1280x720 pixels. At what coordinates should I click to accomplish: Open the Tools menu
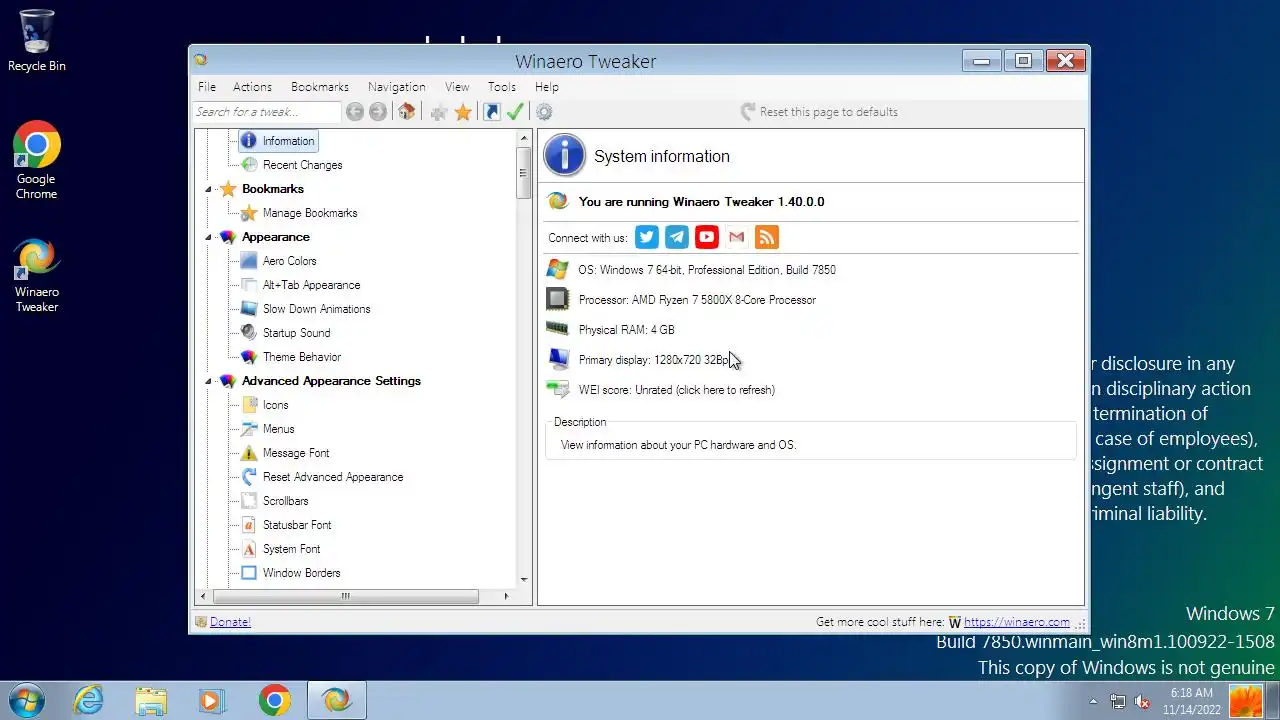[x=502, y=87]
